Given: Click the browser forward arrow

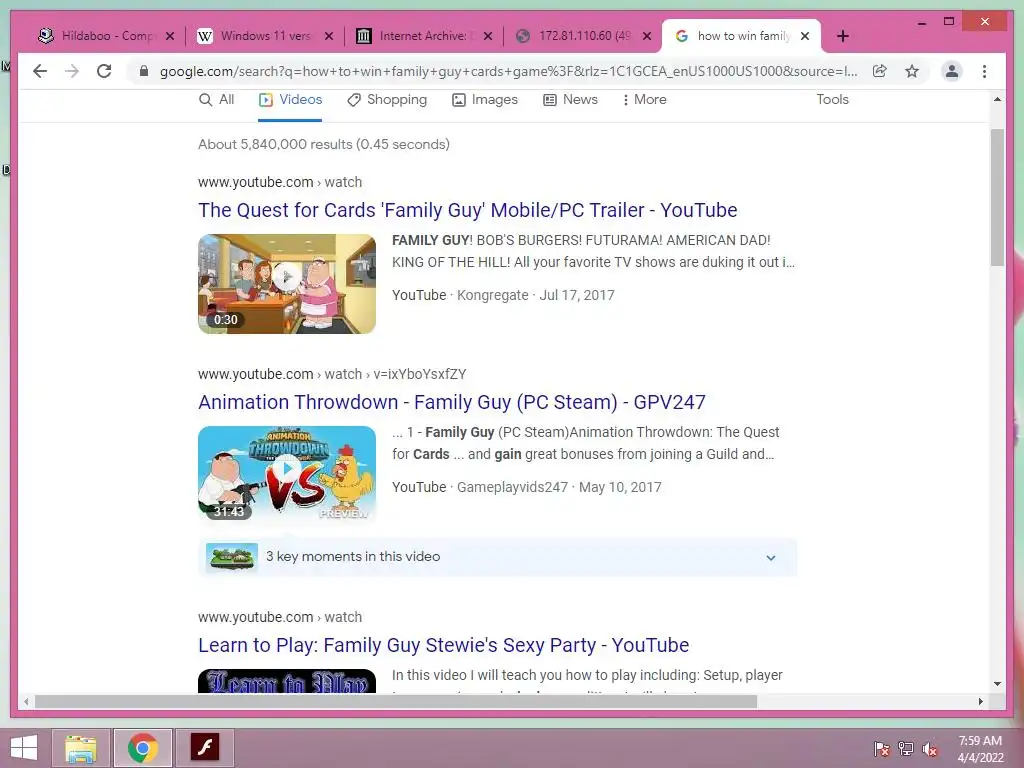Looking at the screenshot, I should coord(72,71).
